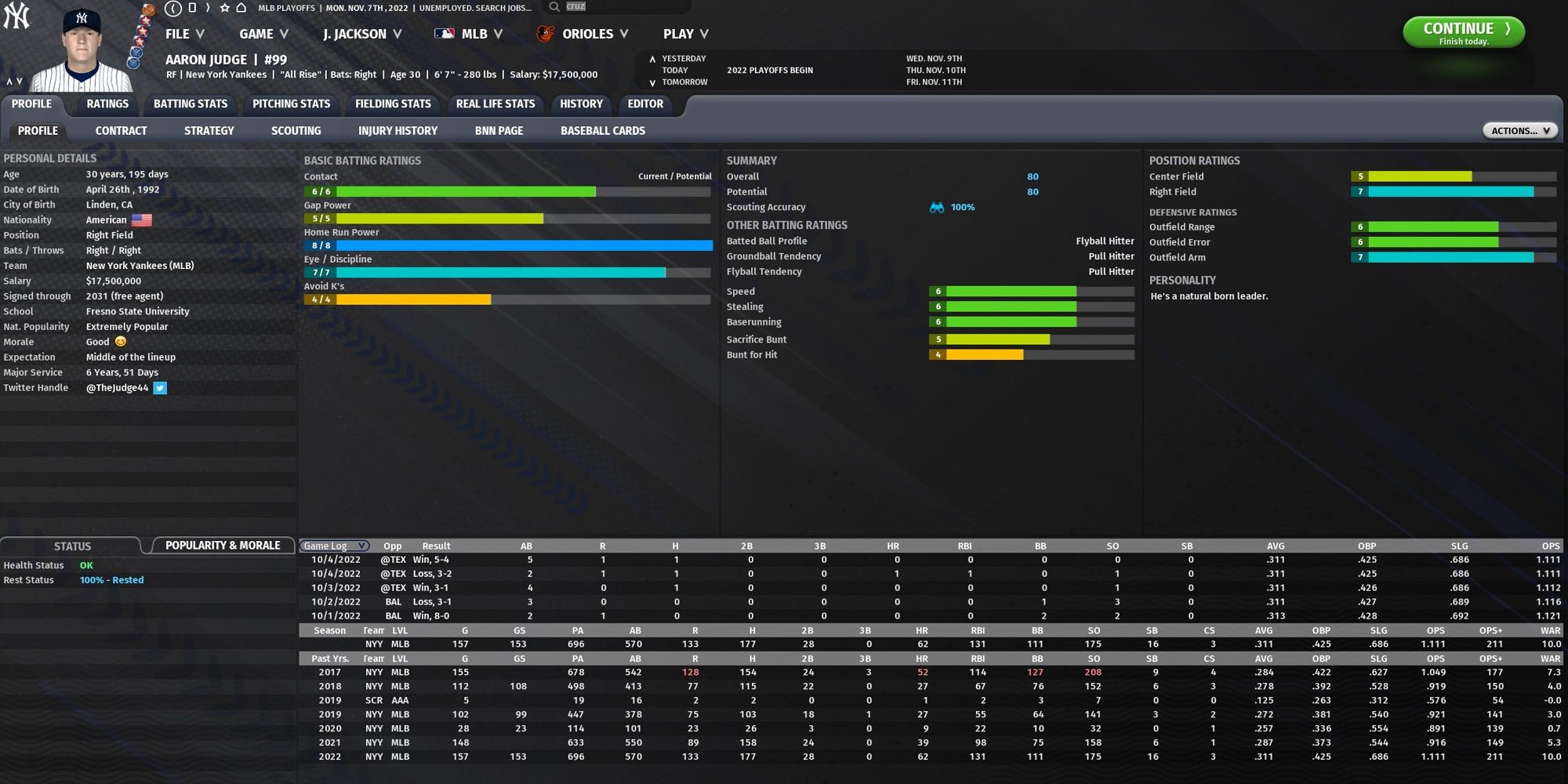
Task: Go back with the circled left arrow
Action: click(173, 8)
